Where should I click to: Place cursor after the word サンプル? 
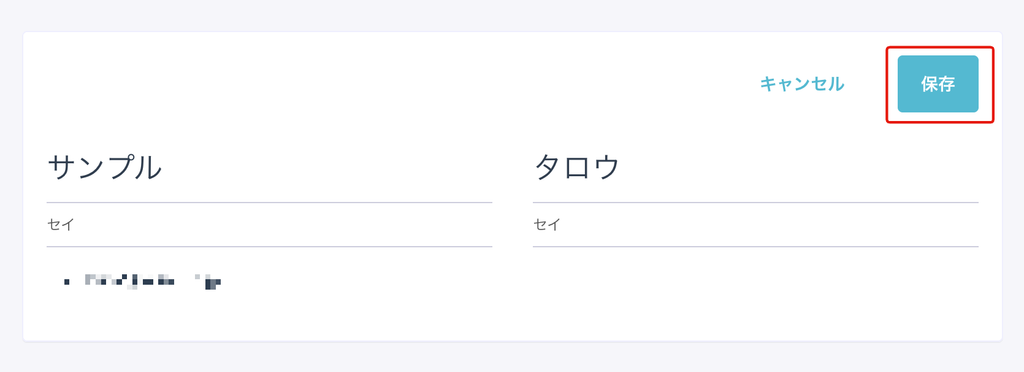[163, 169]
